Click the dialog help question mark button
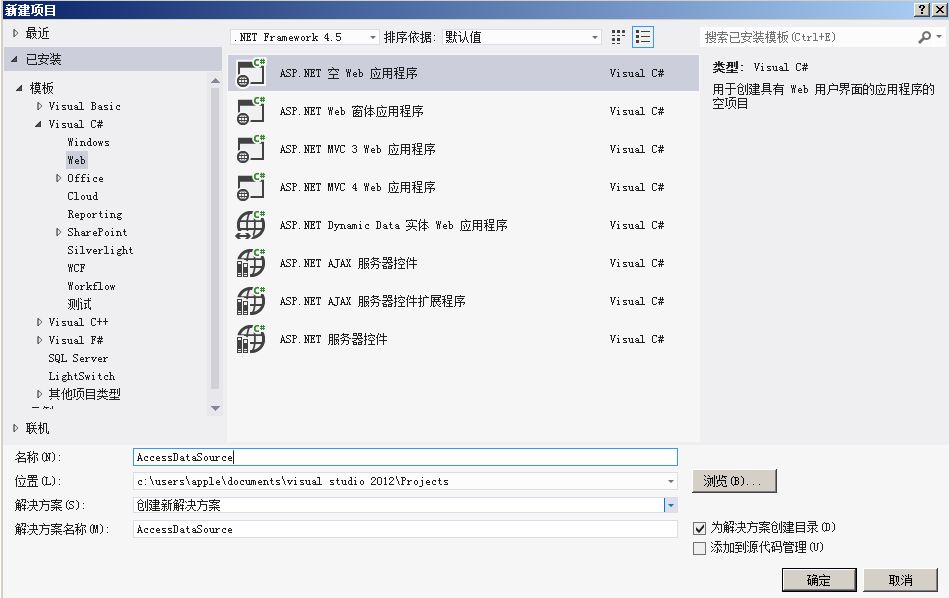This screenshot has height=598, width=949. click(x=922, y=10)
